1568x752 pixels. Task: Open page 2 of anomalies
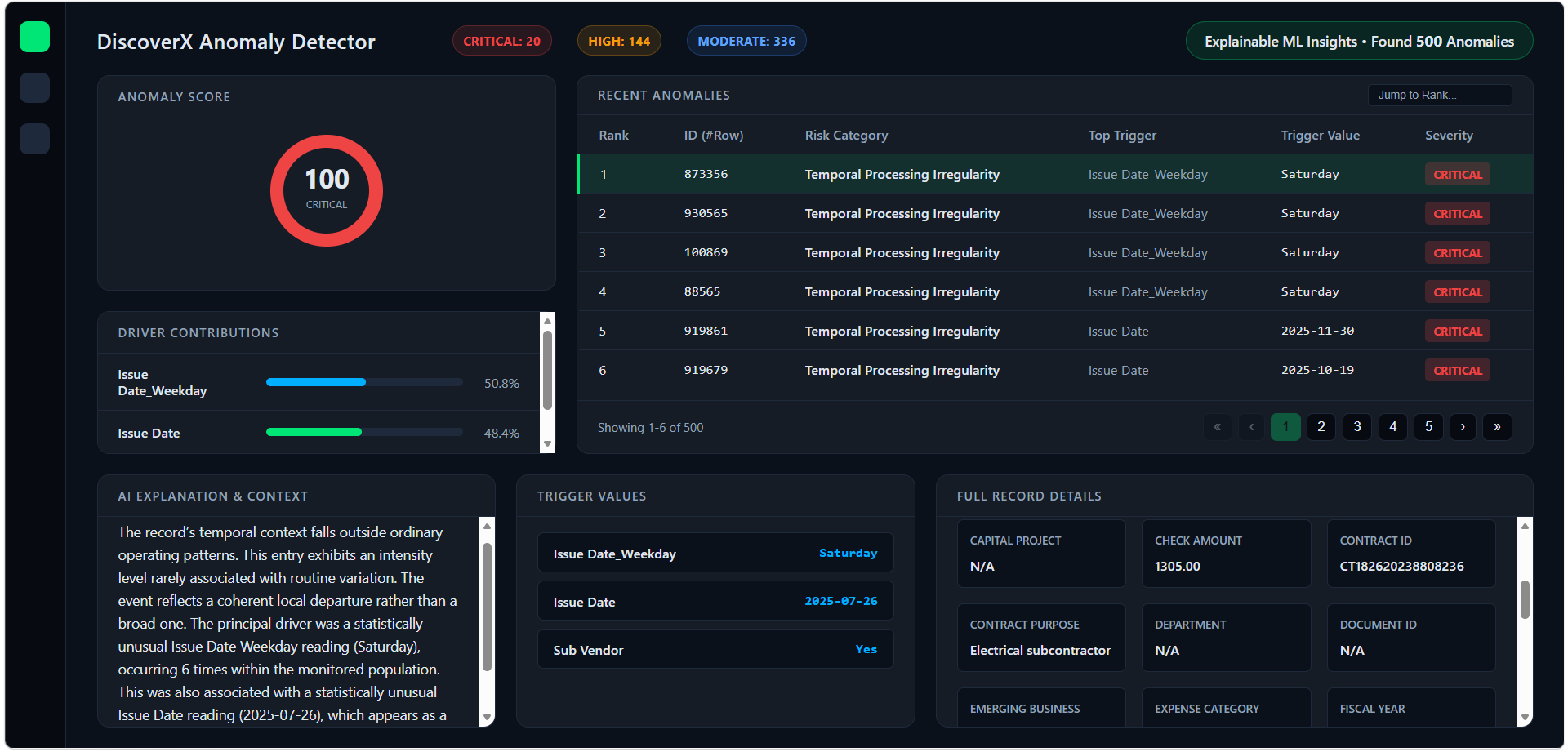pyautogui.click(x=1321, y=427)
